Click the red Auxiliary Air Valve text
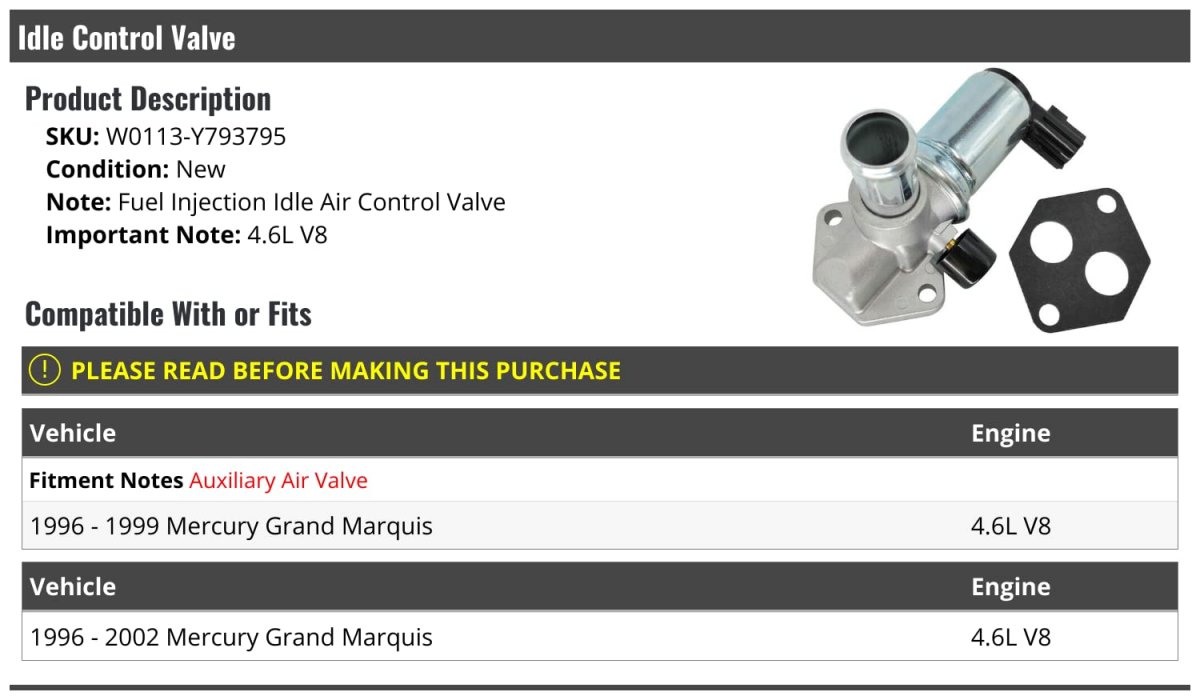 point(278,481)
